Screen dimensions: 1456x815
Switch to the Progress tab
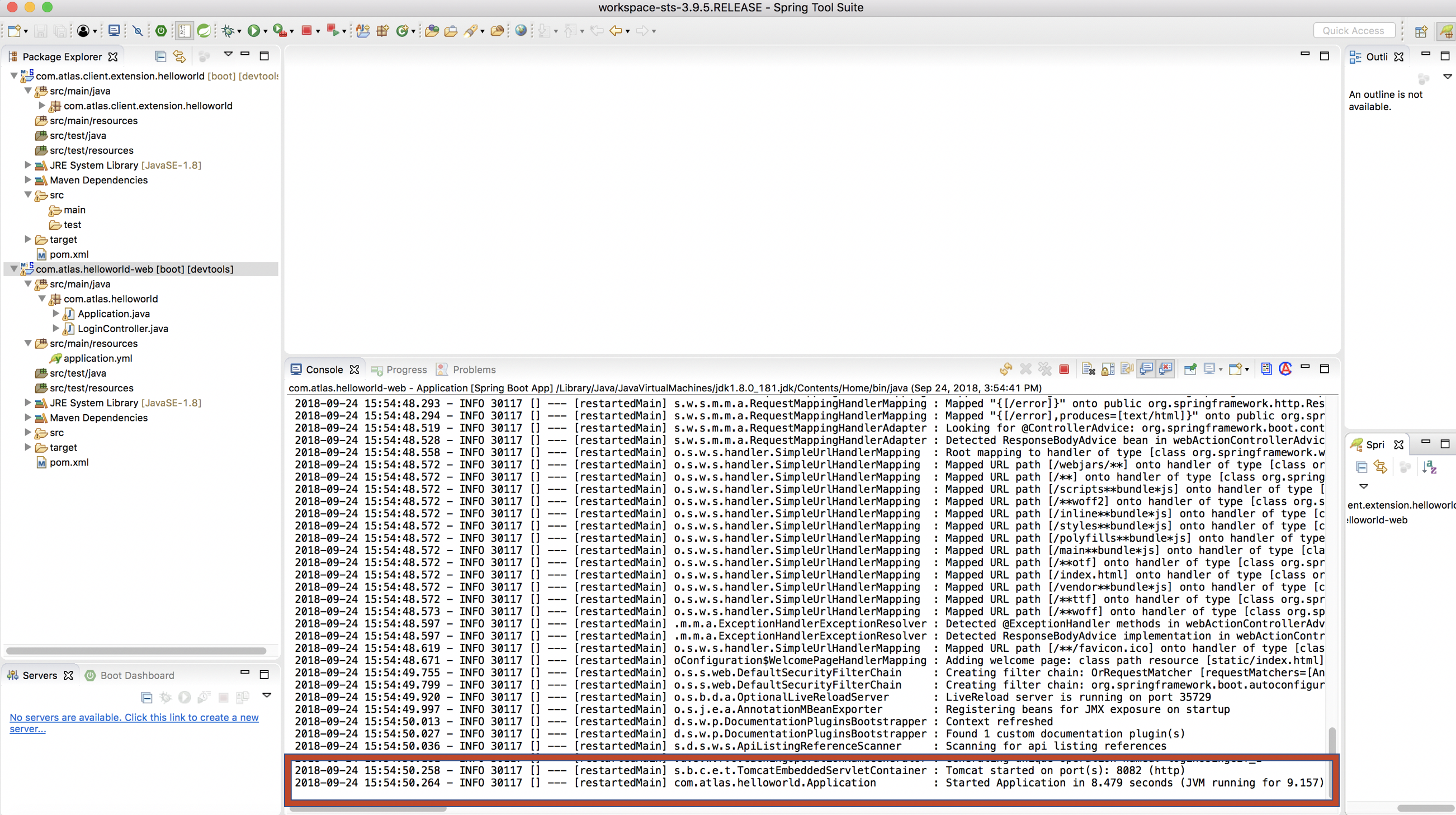(399, 369)
